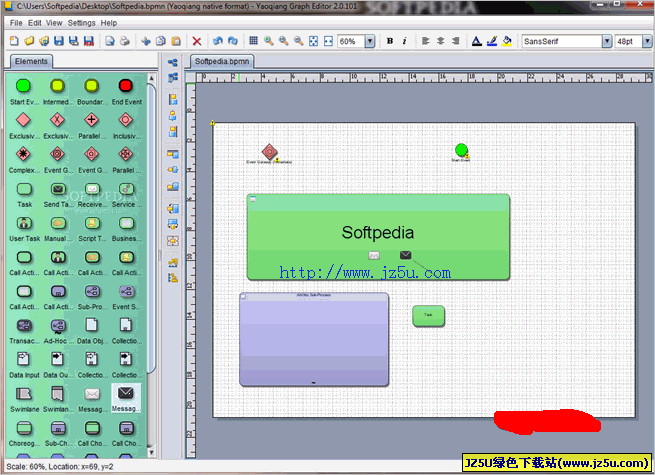Click the Cut toolbar icon
This screenshot has height=475, width=655.
click(x=145, y=41)
